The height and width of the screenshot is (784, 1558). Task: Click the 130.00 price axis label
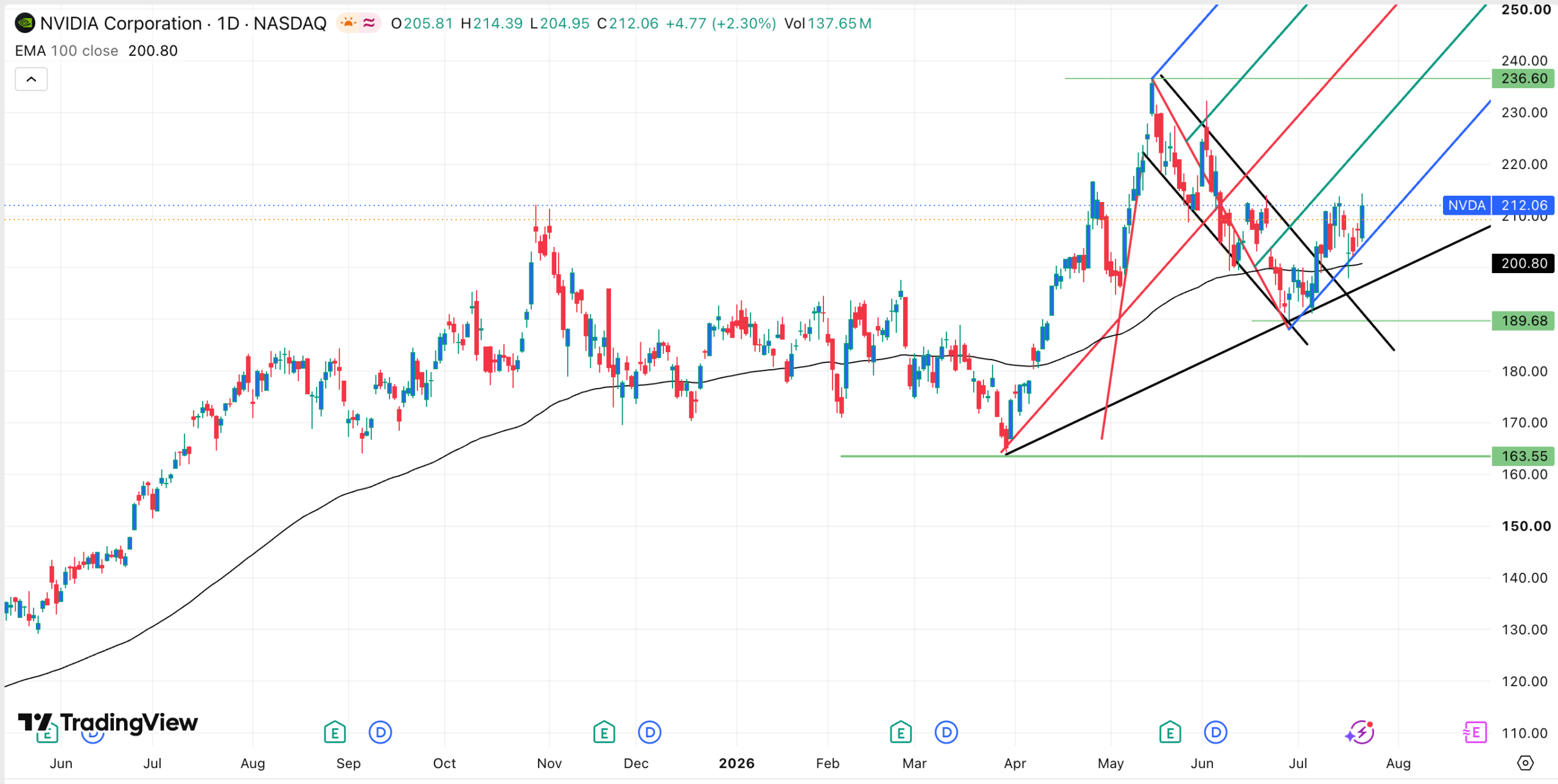[1524, 630]
